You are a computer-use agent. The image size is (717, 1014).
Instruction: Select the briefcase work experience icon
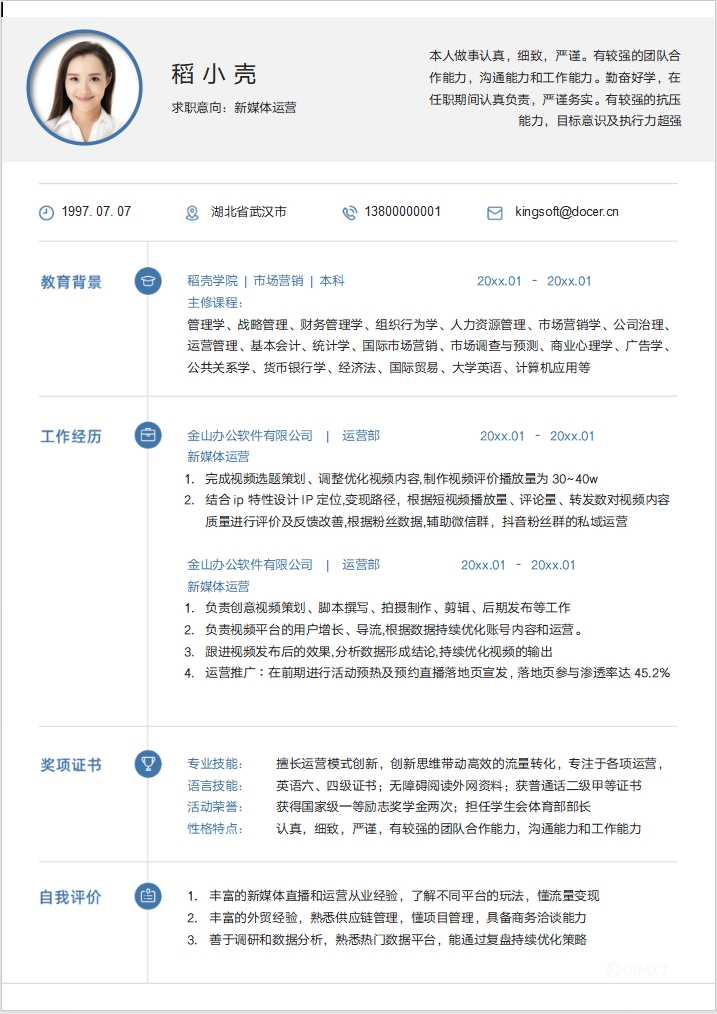(x=148, y=435)
